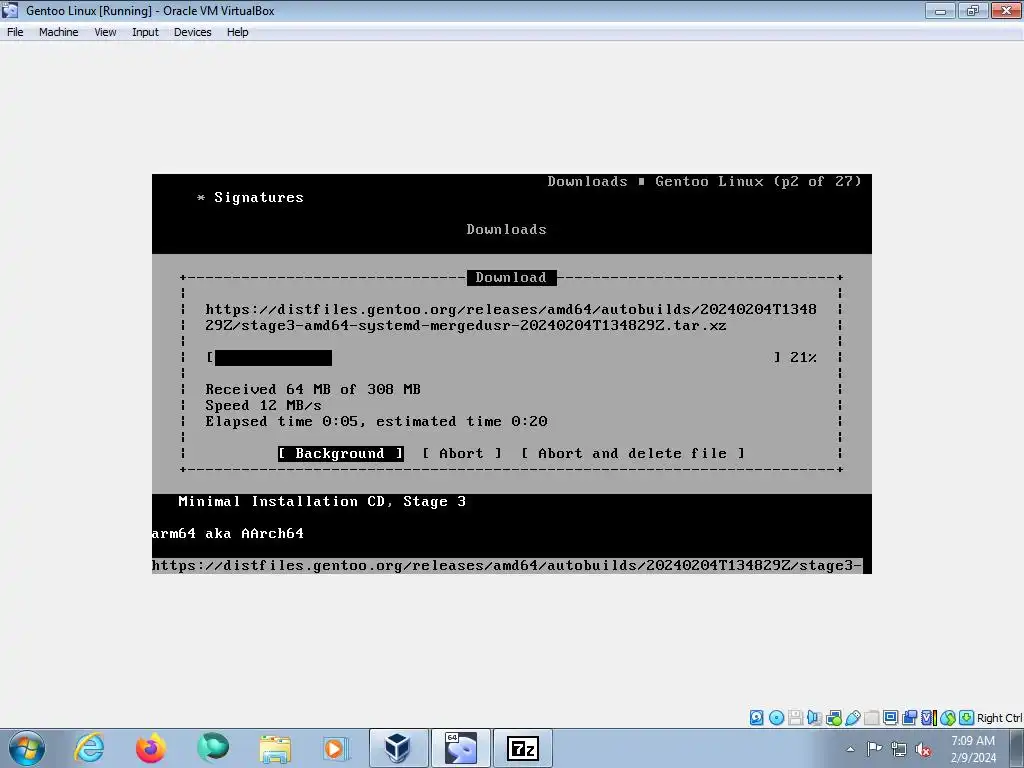Open the File menu
Viewport: 1024px width, 768px height.
15,32
